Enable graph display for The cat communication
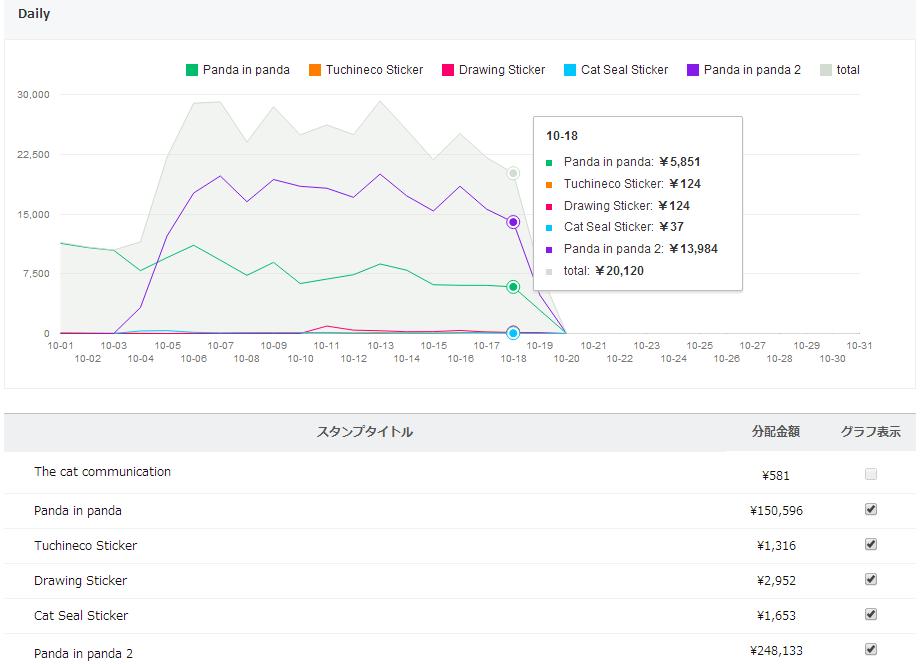 pos(871,474)
